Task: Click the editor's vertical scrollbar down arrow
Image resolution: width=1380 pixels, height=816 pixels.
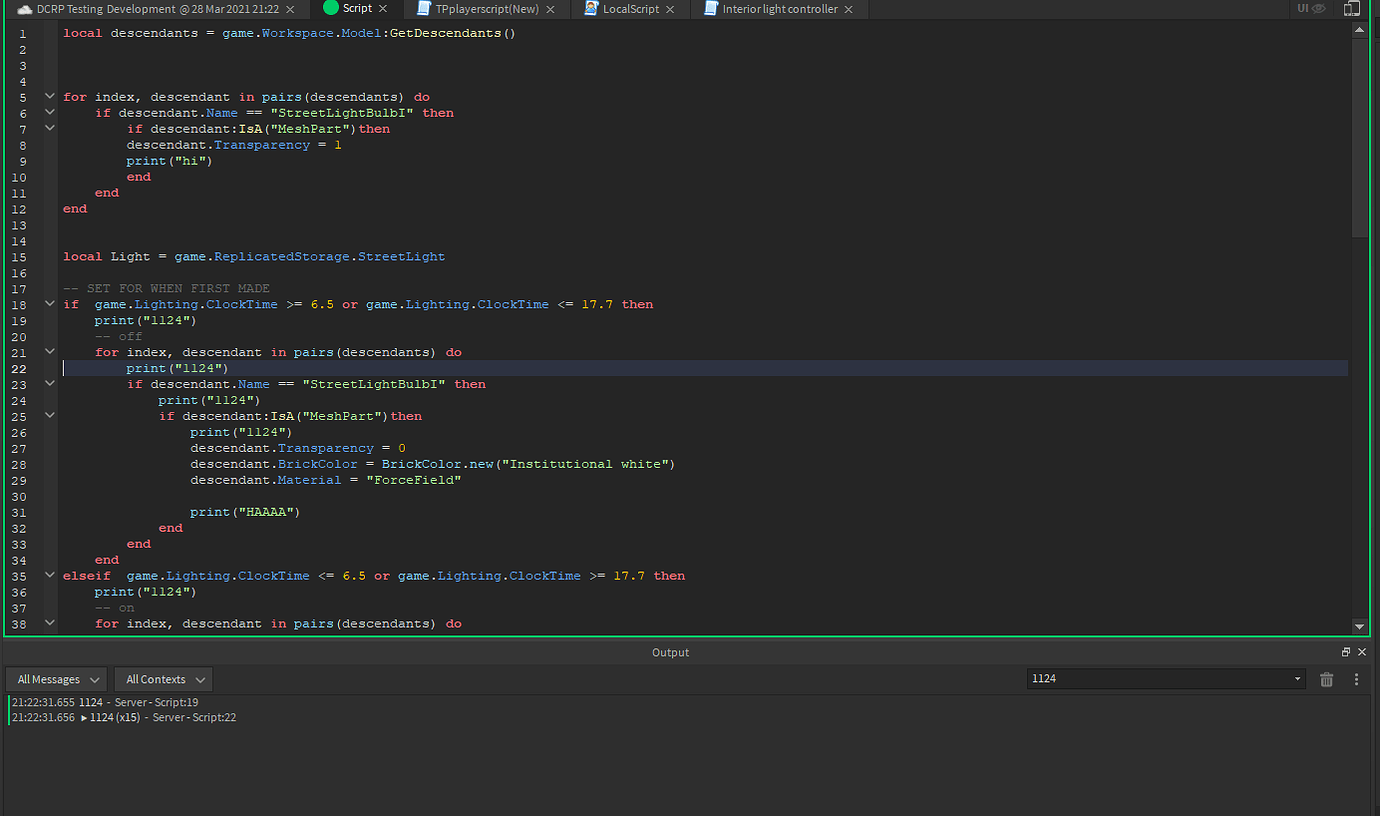Action: 1359,626
